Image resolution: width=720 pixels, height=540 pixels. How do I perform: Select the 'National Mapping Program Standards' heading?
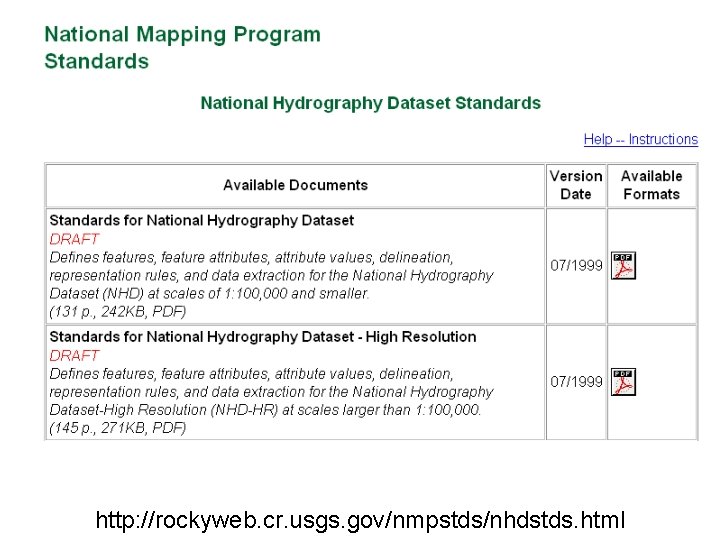tap(182, 48)
